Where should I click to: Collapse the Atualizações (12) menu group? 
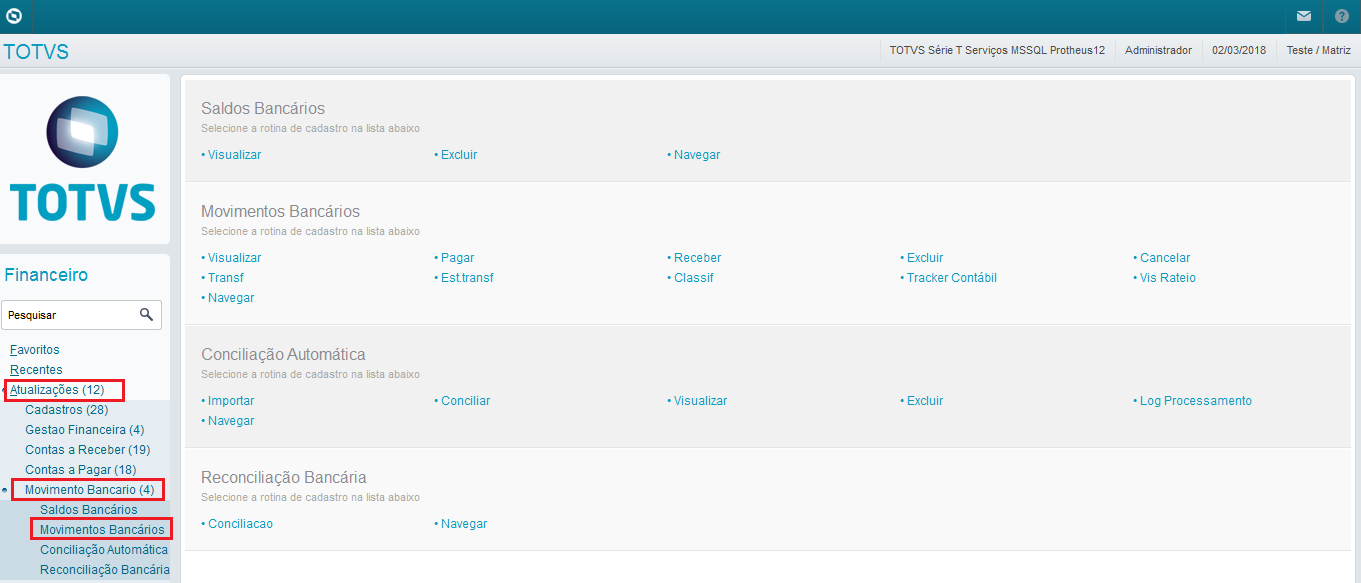click(57, 390)
